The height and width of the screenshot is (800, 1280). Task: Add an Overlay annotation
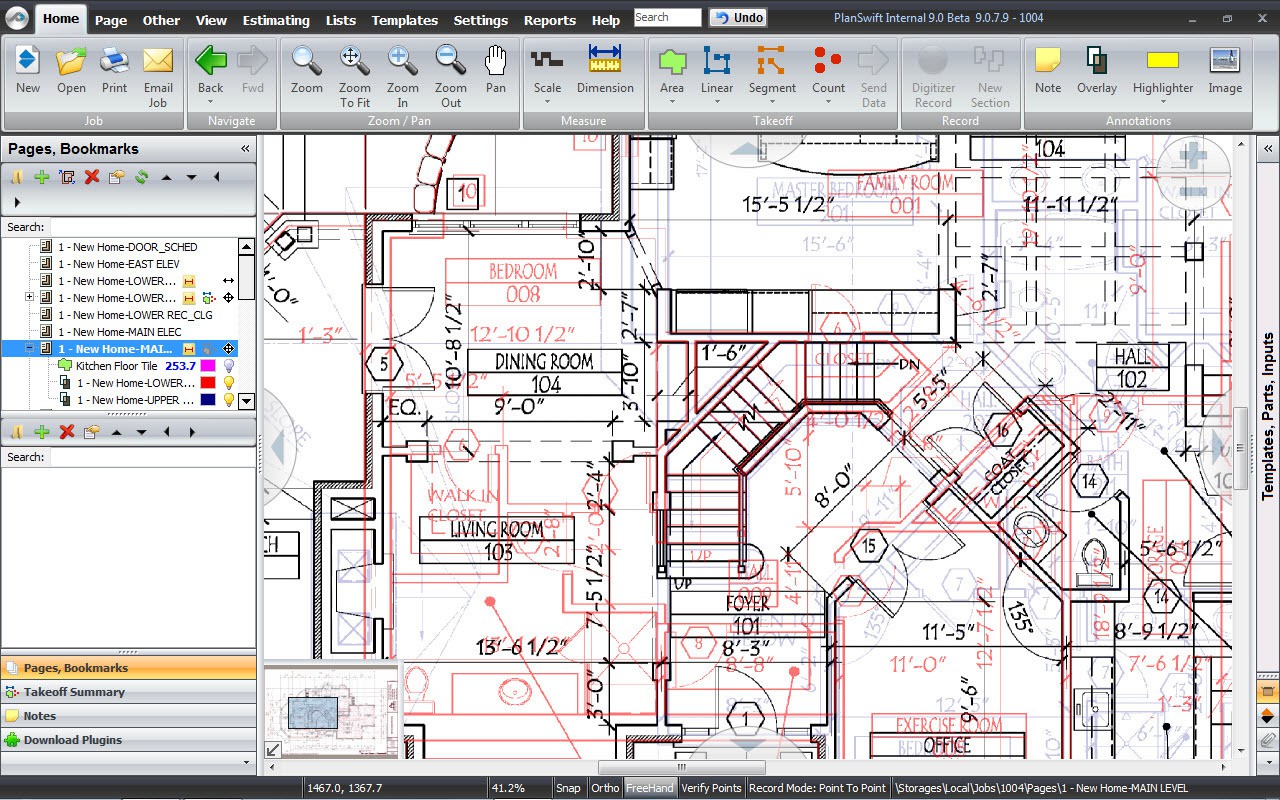click(x=1096, y=70)
